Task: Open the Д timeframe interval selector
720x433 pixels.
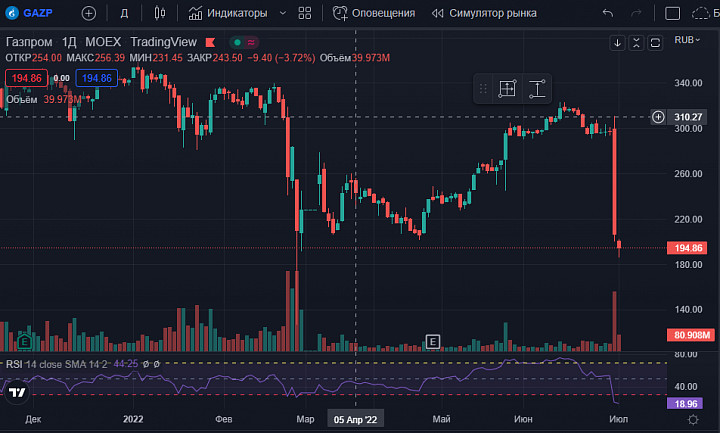Action: pyautogui.click(x=124, y=13)
